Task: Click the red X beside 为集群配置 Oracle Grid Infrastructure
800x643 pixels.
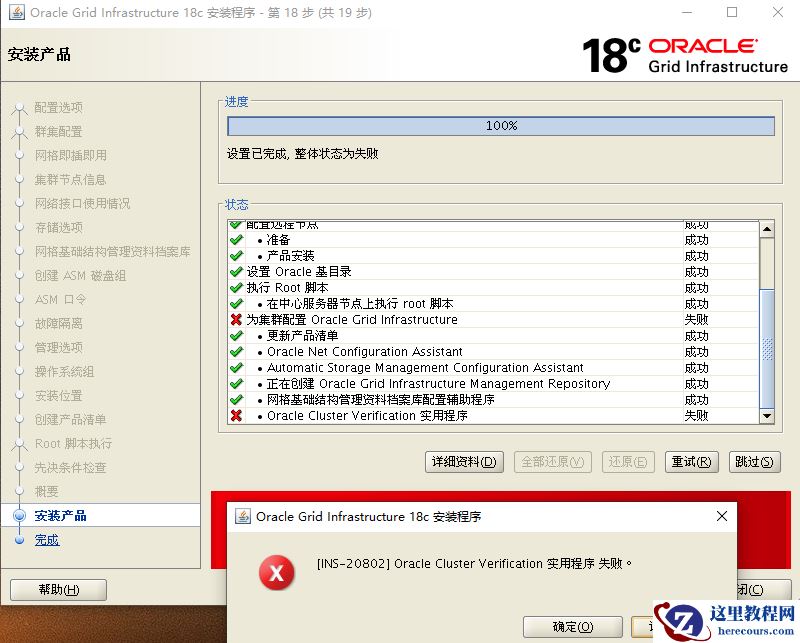Action: coord(236,319)
